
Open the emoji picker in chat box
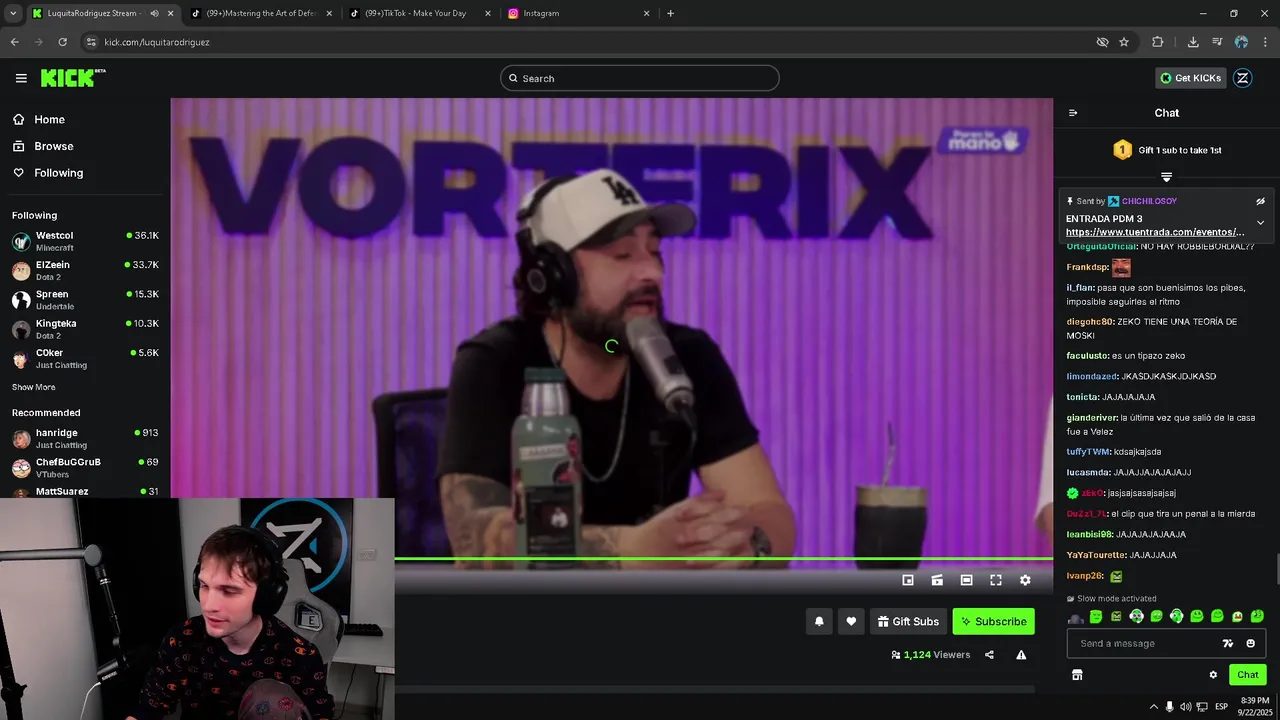click(x=1250, y=643)
